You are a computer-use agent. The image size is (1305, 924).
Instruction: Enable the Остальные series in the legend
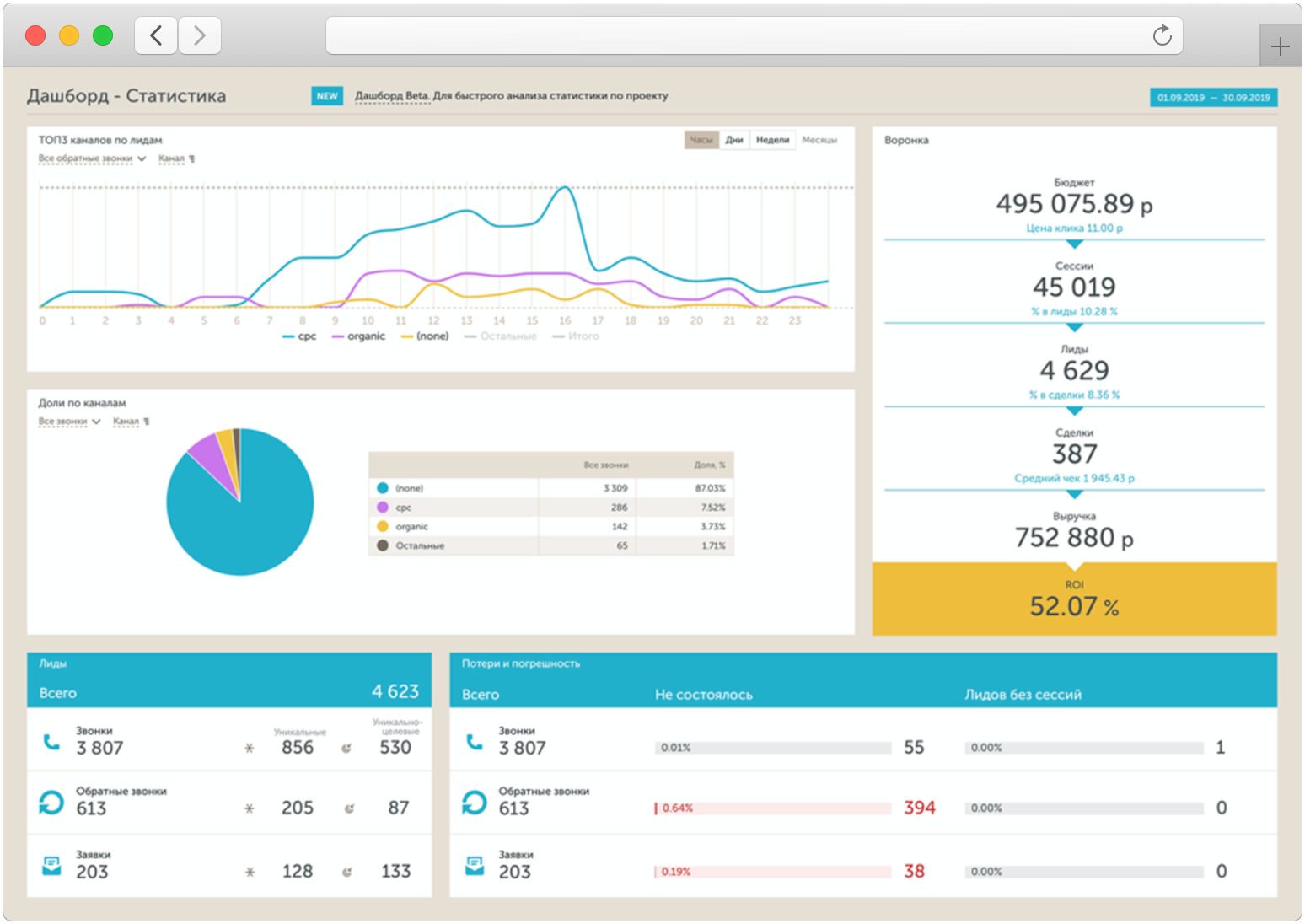pyautogui.click(x=501, y=336)
